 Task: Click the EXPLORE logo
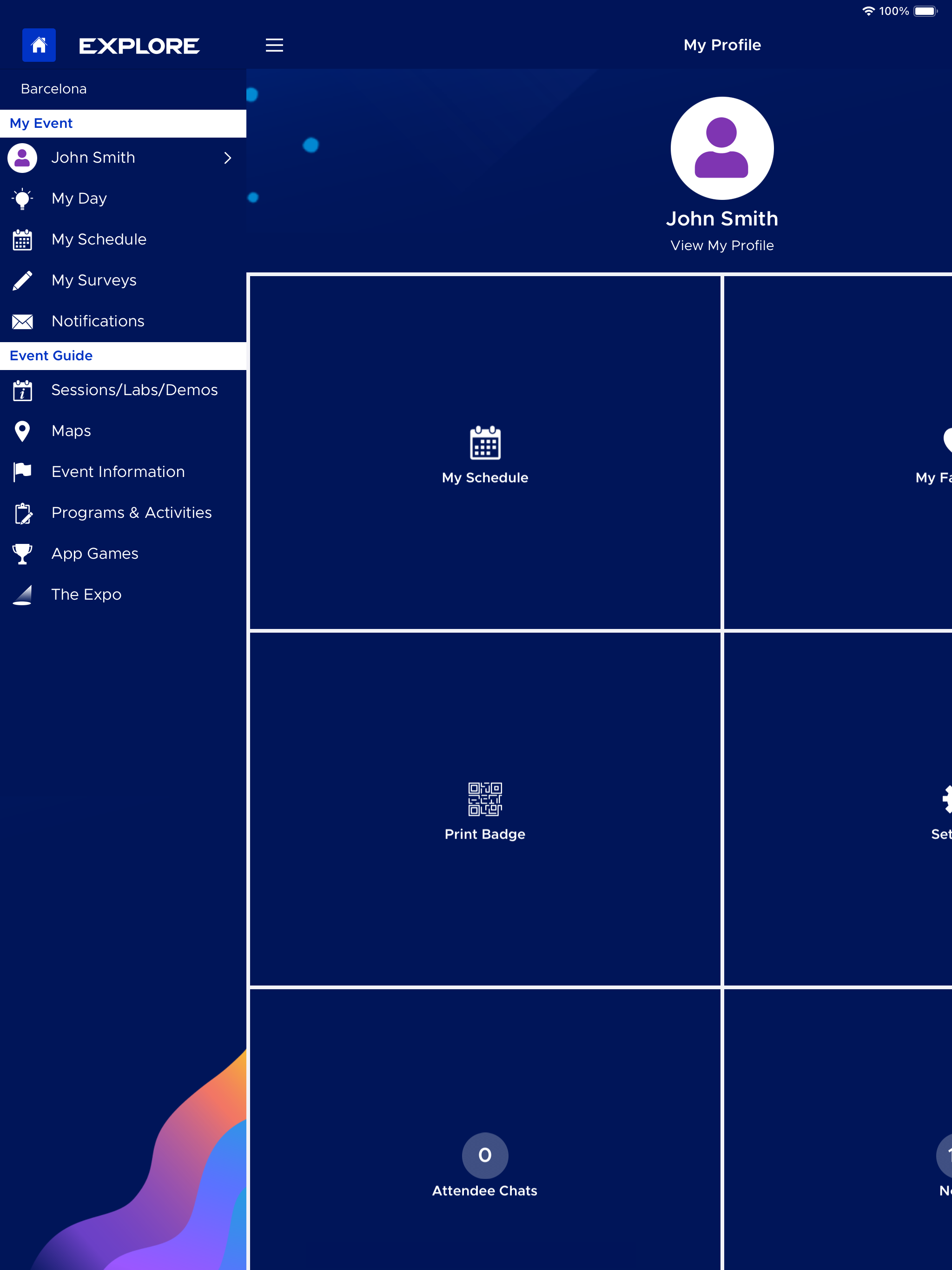(x=139, y=46)
